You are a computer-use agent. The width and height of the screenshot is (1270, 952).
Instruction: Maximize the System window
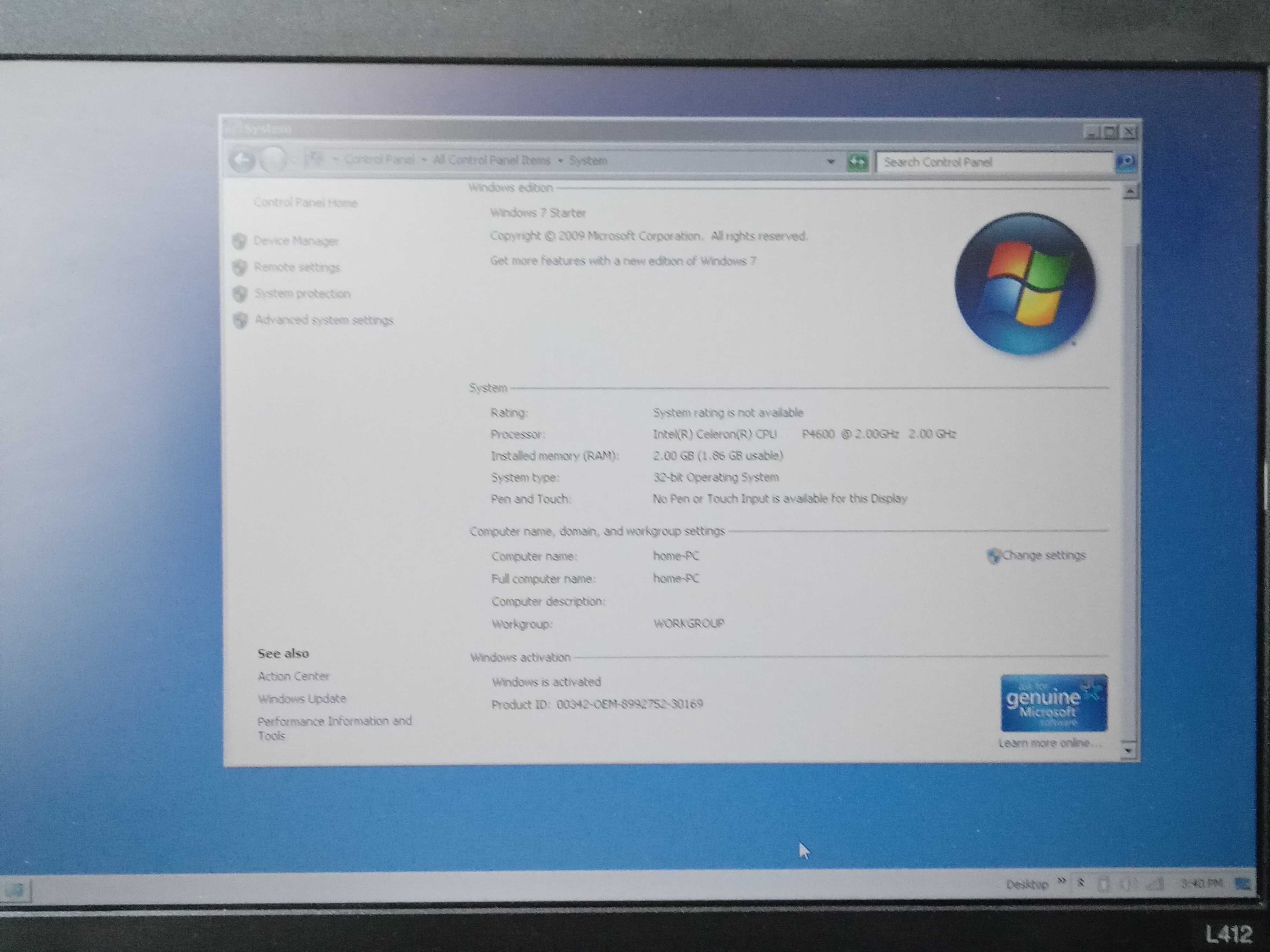tap(1110, 132)
